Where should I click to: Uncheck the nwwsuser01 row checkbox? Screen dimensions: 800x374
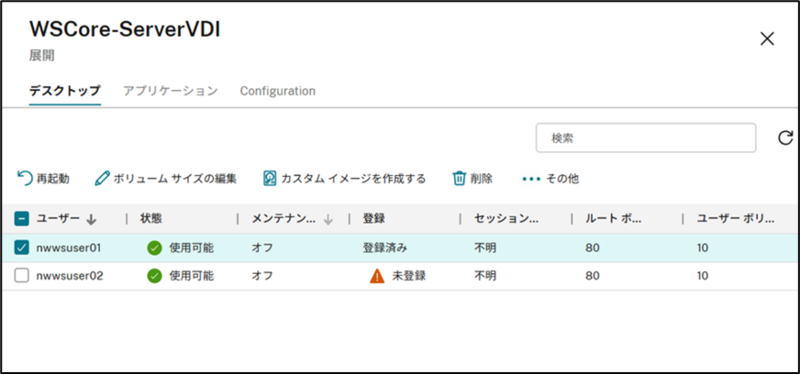[21, 248]
